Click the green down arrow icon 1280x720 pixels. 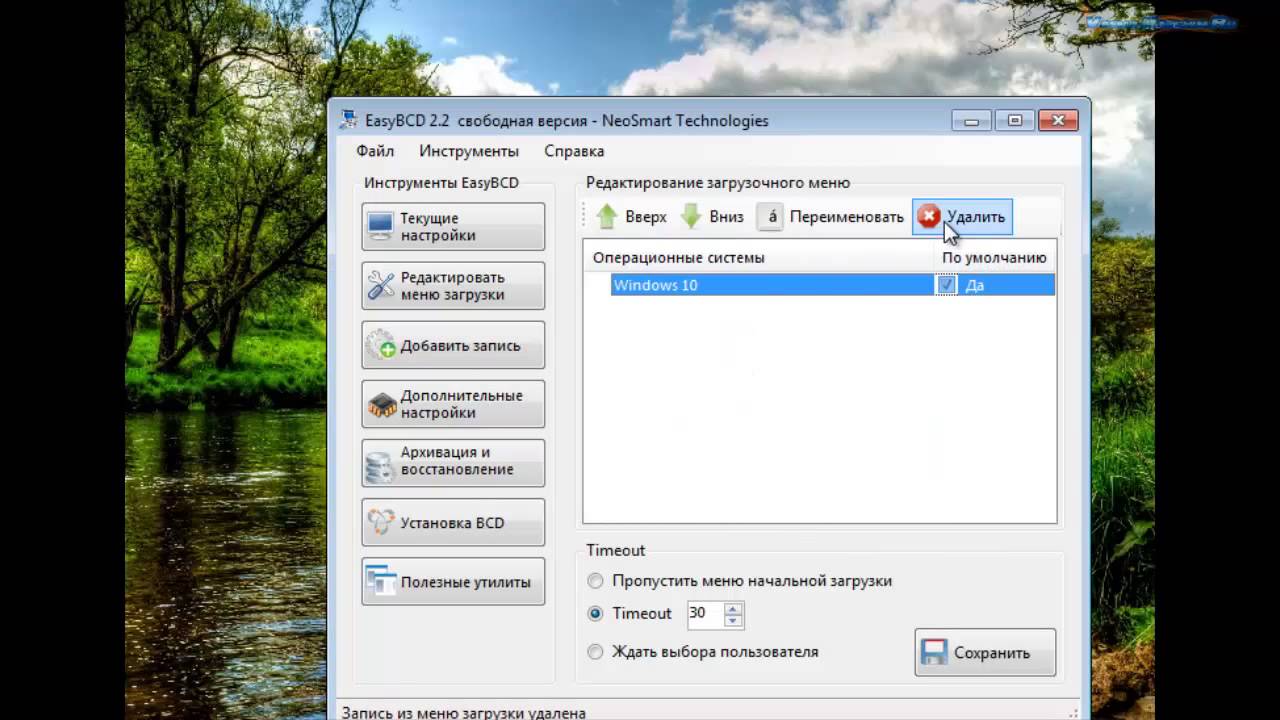click(691, 217)
